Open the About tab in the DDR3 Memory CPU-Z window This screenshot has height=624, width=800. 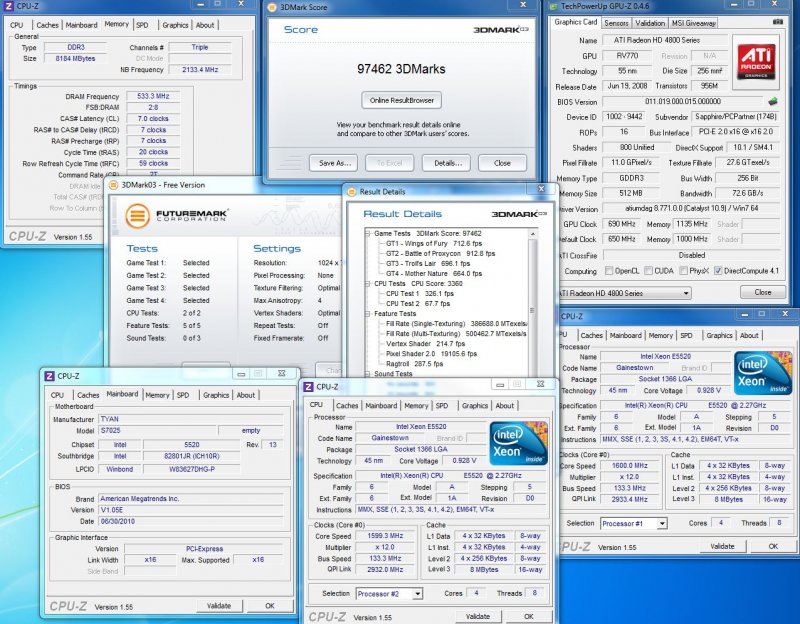click(x=205, y=25)
